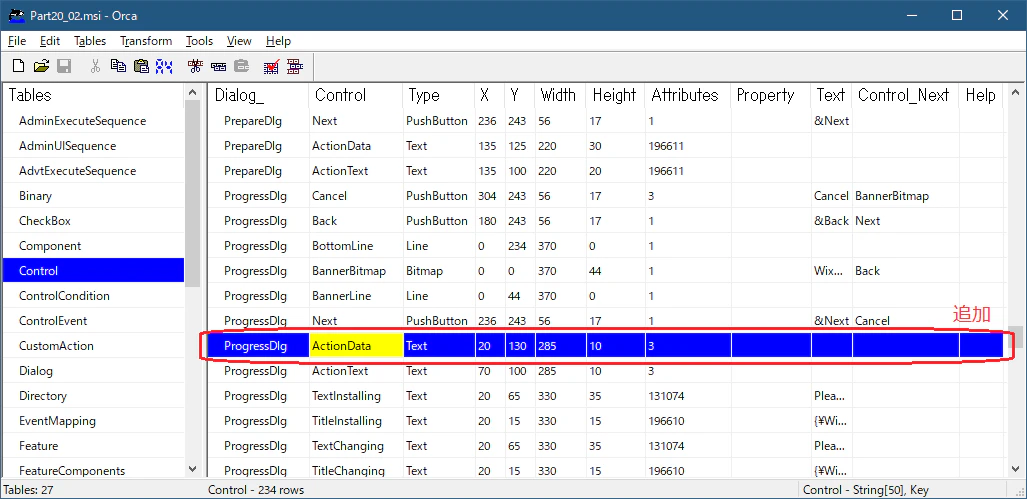The width and height of the screenshot is (1027, 499).
Task: Click the New file toolbar icon
Action: tap(19, 65)
